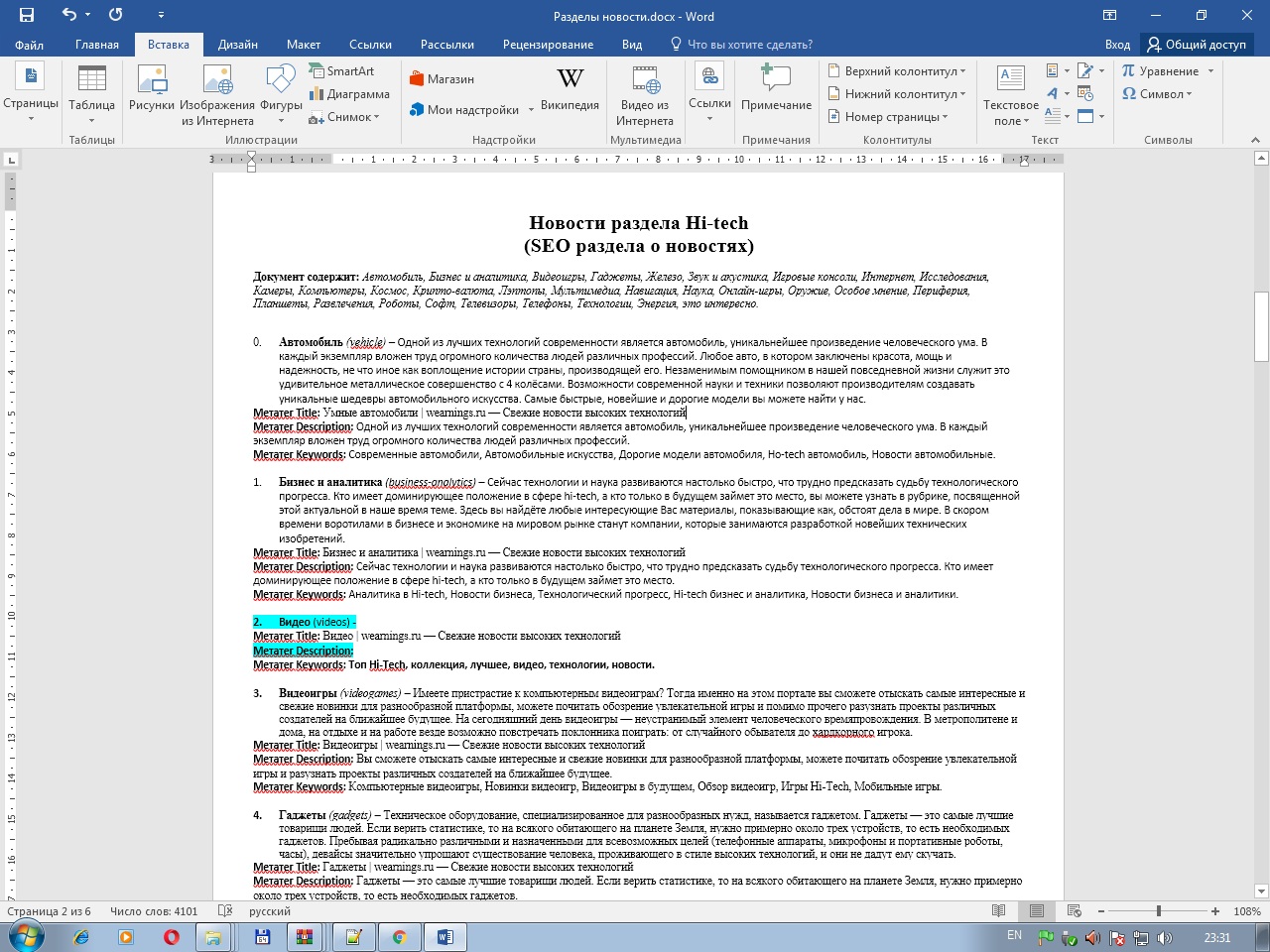Insert Фигуры (Shapes) from the ribbon
This screenshot has width=1270, height=952.
click(x=281, y=94)
